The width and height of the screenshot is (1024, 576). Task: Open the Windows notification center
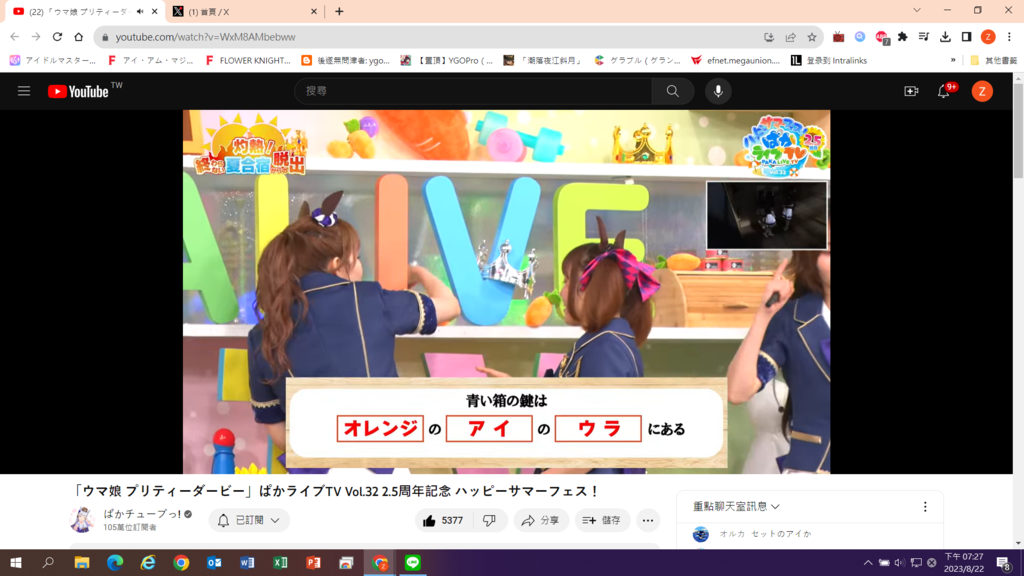point(1004,562)
